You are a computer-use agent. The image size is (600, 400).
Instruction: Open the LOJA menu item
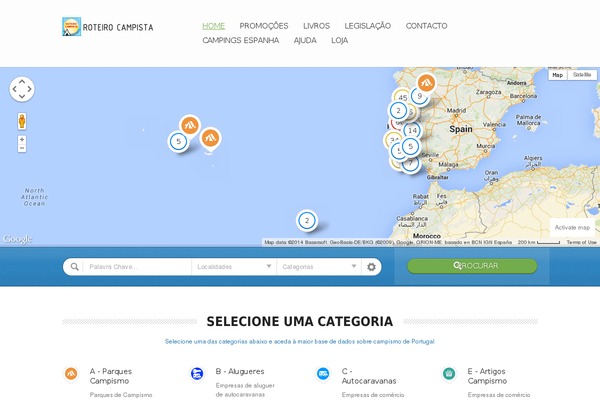point(339,41)
